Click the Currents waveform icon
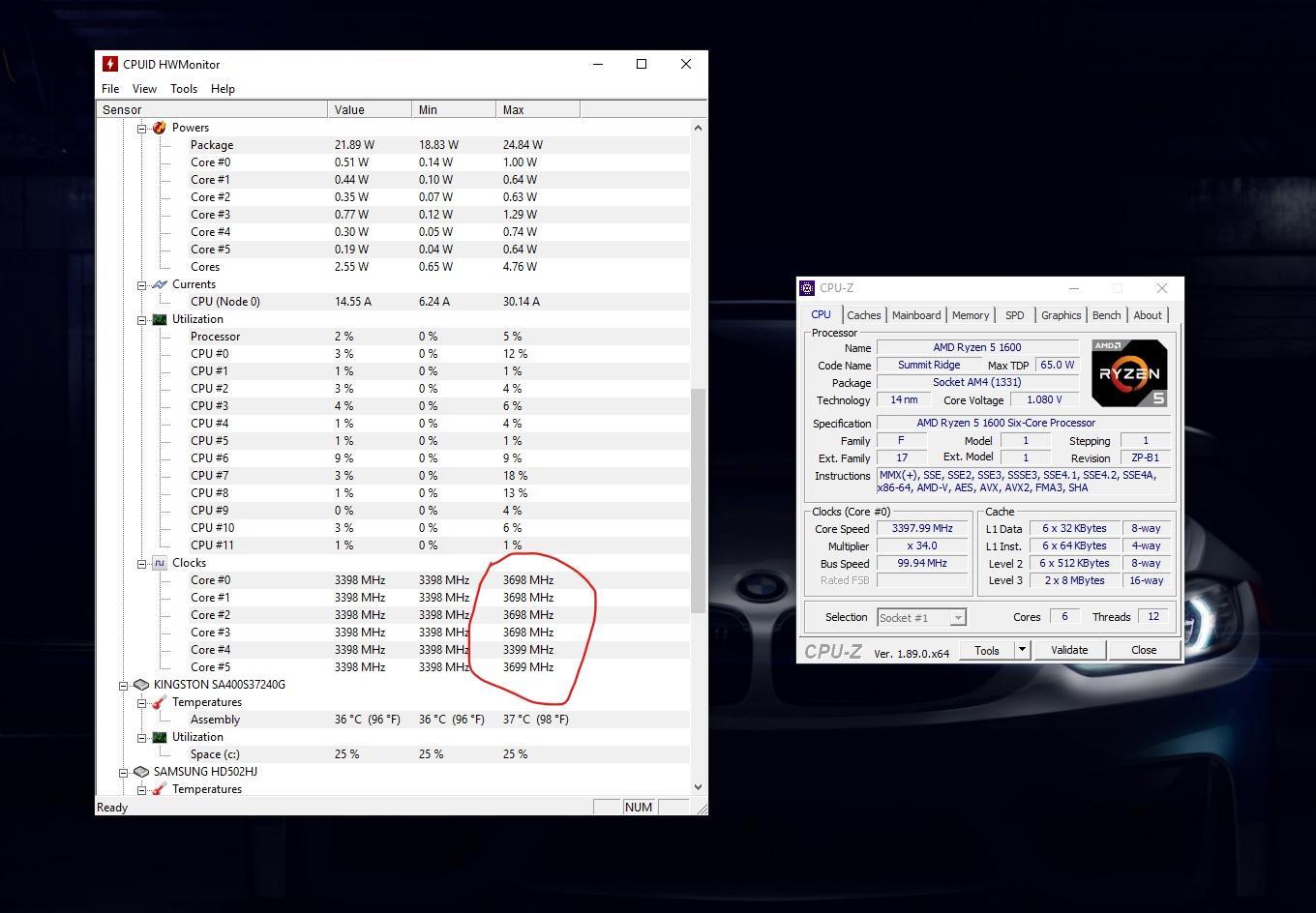Image resolution: width=1316 pixels, height=913 pixels. tap(160, 284)
